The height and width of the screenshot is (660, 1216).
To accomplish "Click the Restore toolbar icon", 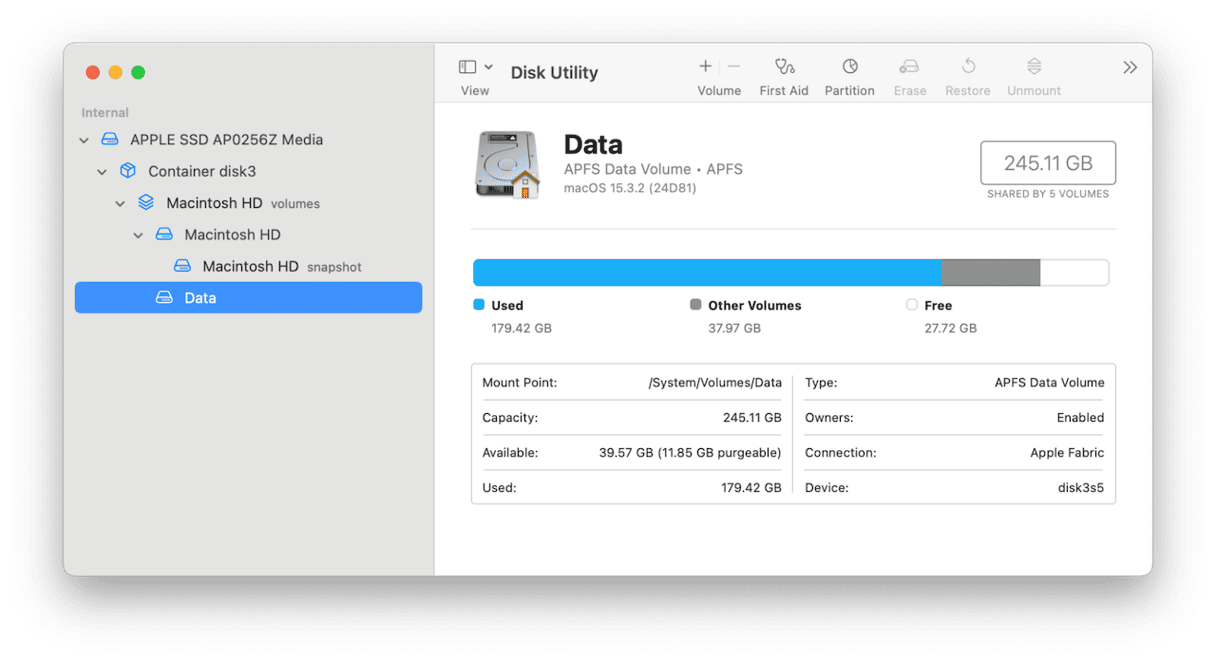I will tap(967, 67).
